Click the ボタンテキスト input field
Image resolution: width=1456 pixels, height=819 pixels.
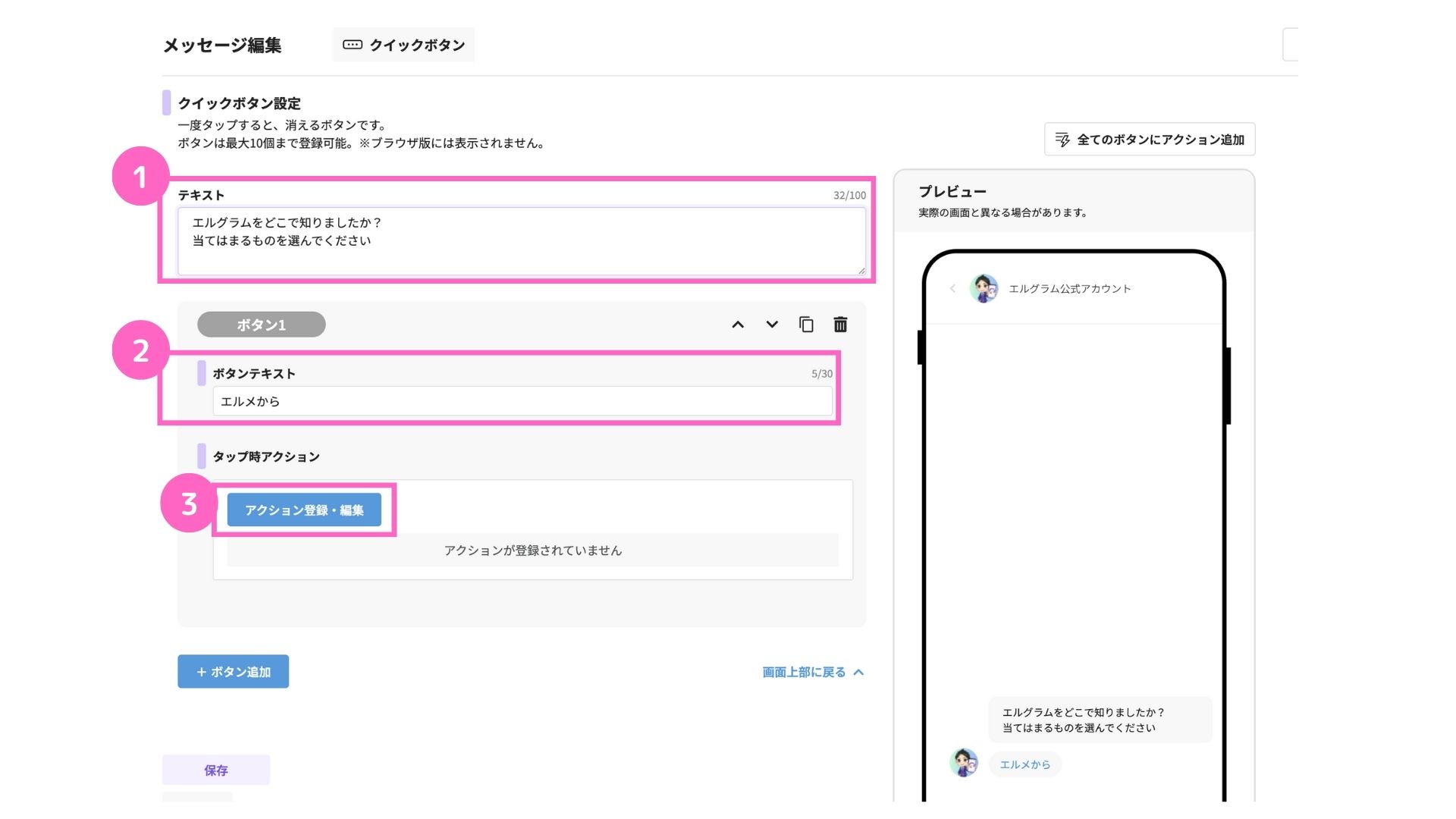(x=522, y=401)
